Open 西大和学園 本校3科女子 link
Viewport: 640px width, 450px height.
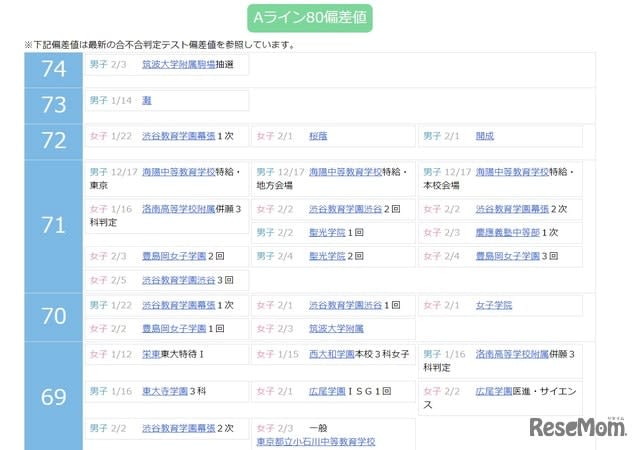click(332, 354)
